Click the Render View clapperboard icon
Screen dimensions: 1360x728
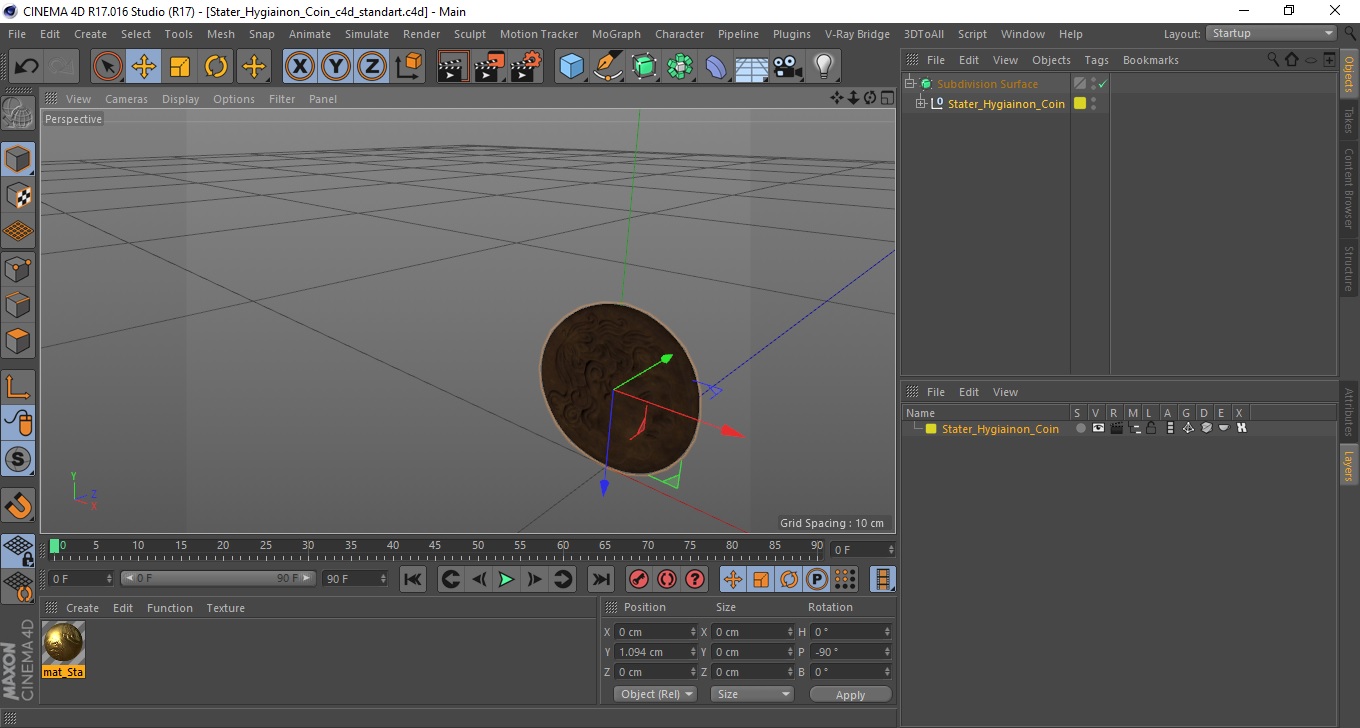pyautogui.click(x=454, y=67)
